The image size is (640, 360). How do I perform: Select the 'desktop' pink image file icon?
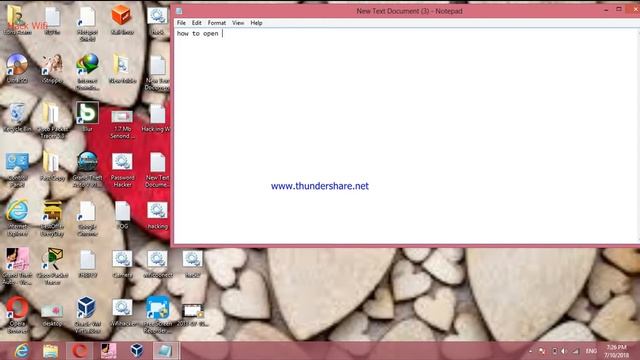tap(52, 314)
